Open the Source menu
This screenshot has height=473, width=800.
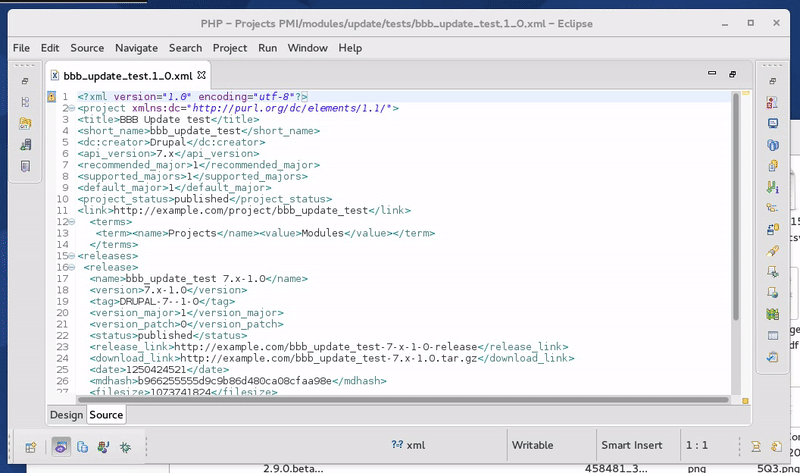pyautogui.click(x=87, y=48)
